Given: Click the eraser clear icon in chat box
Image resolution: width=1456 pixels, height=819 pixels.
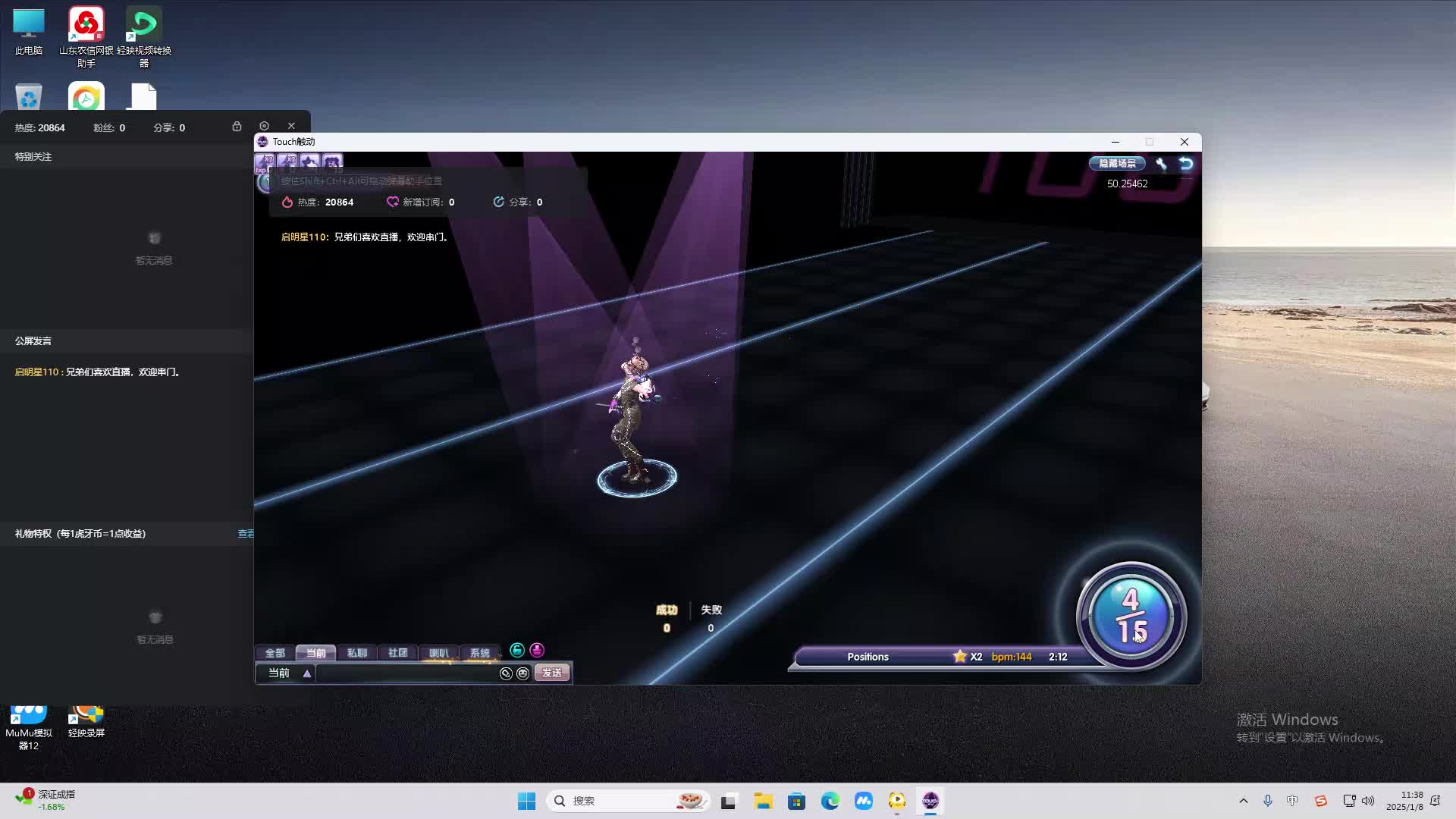Looking at the screenshot, I should pyautogui.click(x=506, y=673).
